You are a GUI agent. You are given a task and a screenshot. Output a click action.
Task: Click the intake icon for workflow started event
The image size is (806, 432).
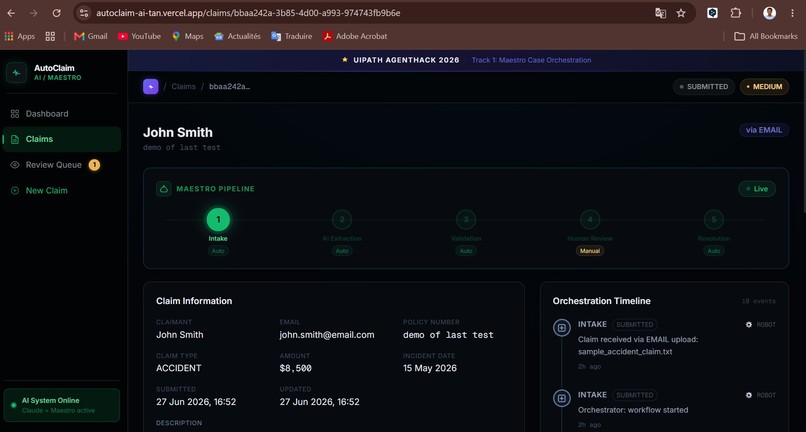pos(561,398)
